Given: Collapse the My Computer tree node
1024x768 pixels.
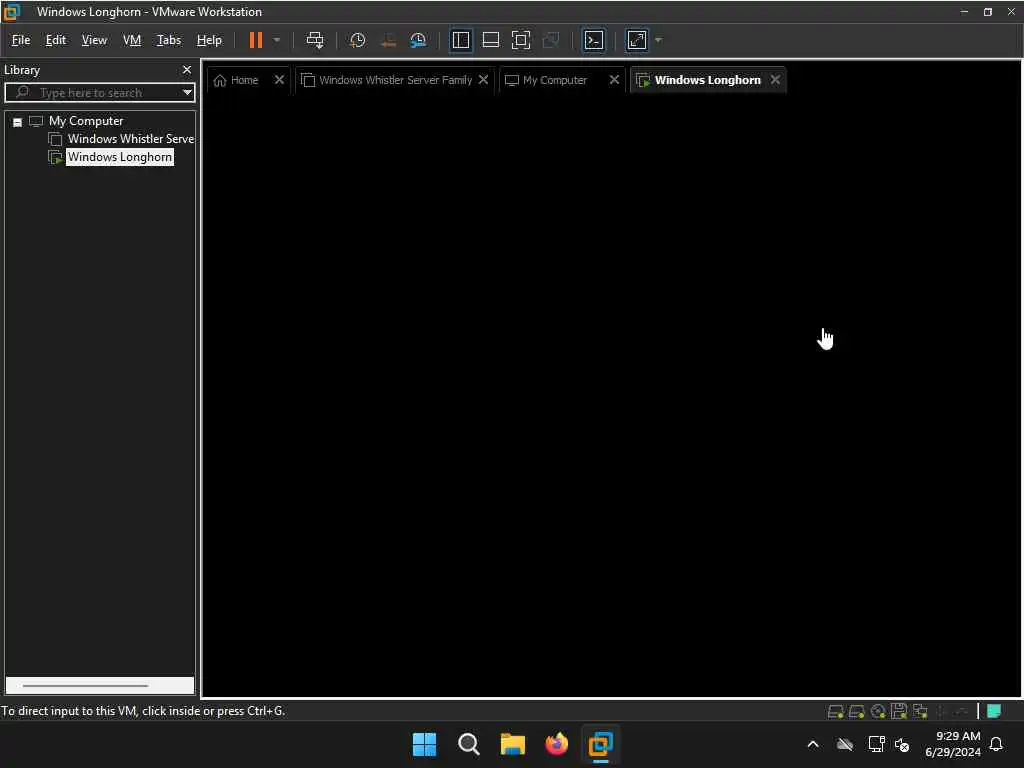Looking at the screenshot, I should pyautogui.click(x=18, y=122).
